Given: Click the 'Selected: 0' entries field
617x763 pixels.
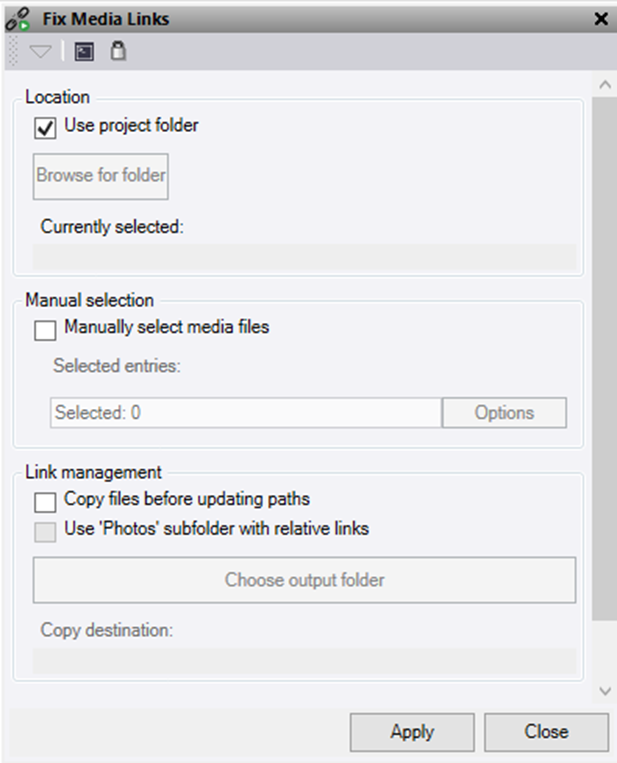Looking at the screenshot, I should (245, 413).
